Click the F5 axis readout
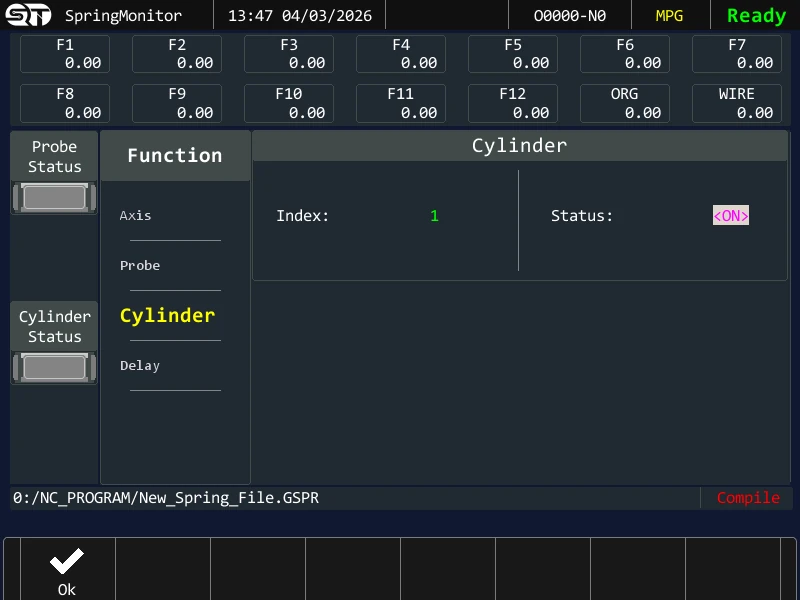 [513, 54]
